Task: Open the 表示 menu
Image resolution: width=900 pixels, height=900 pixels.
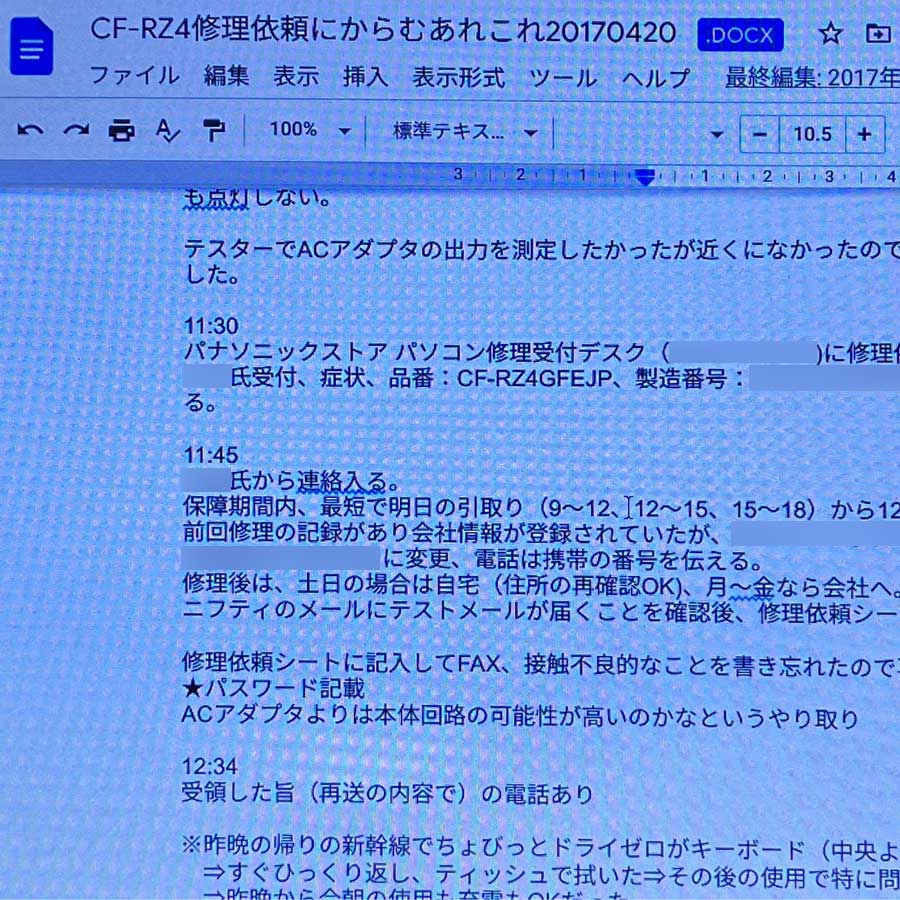Action: tap(296, 76)
